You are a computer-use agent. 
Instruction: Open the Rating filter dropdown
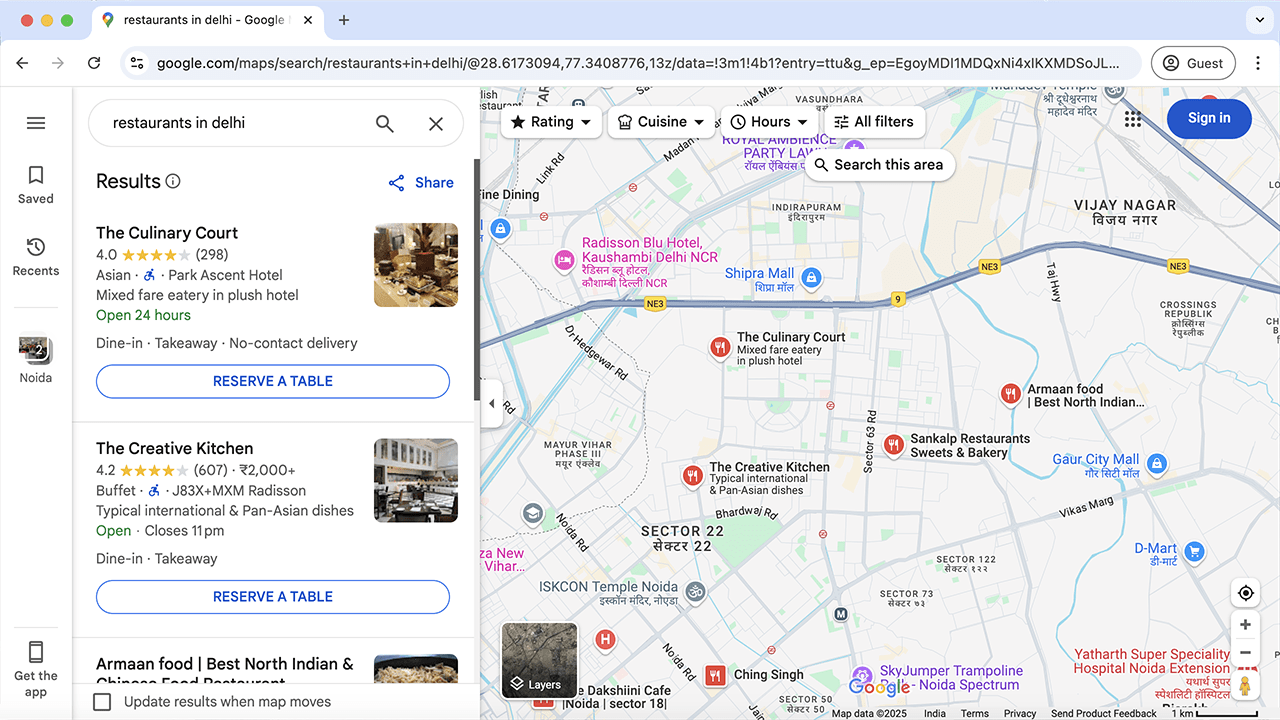(551, 122)
